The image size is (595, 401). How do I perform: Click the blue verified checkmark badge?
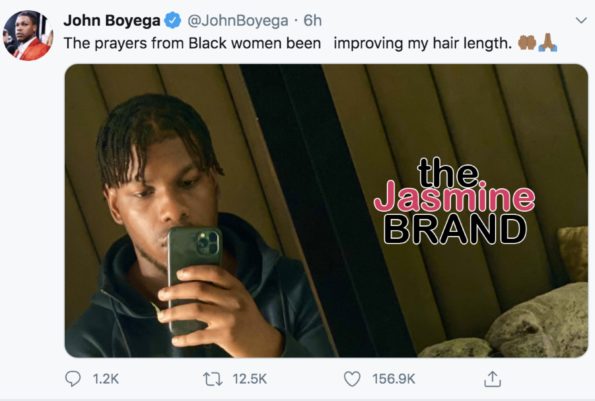pos(173,20)
